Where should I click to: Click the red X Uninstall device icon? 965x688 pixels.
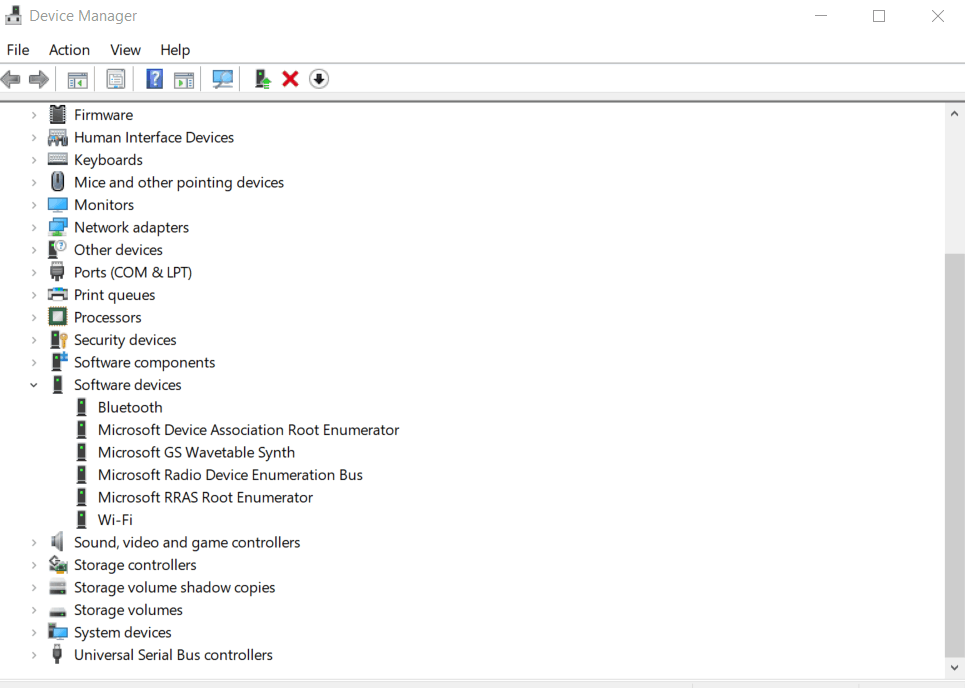click(x=290, y=79)
